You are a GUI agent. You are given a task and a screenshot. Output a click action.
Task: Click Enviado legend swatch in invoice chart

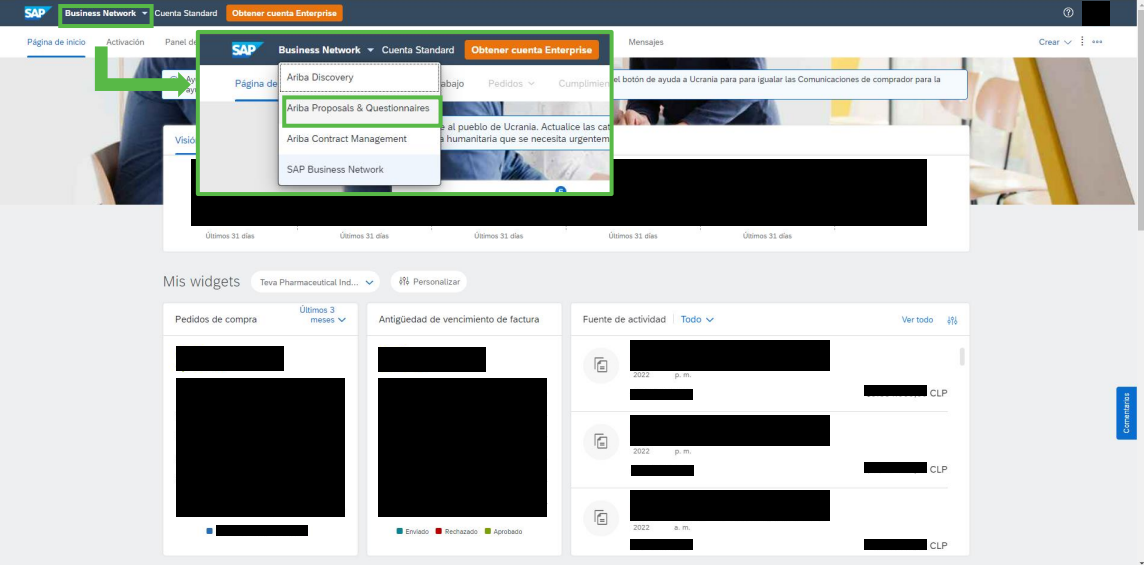click(400, 531)
